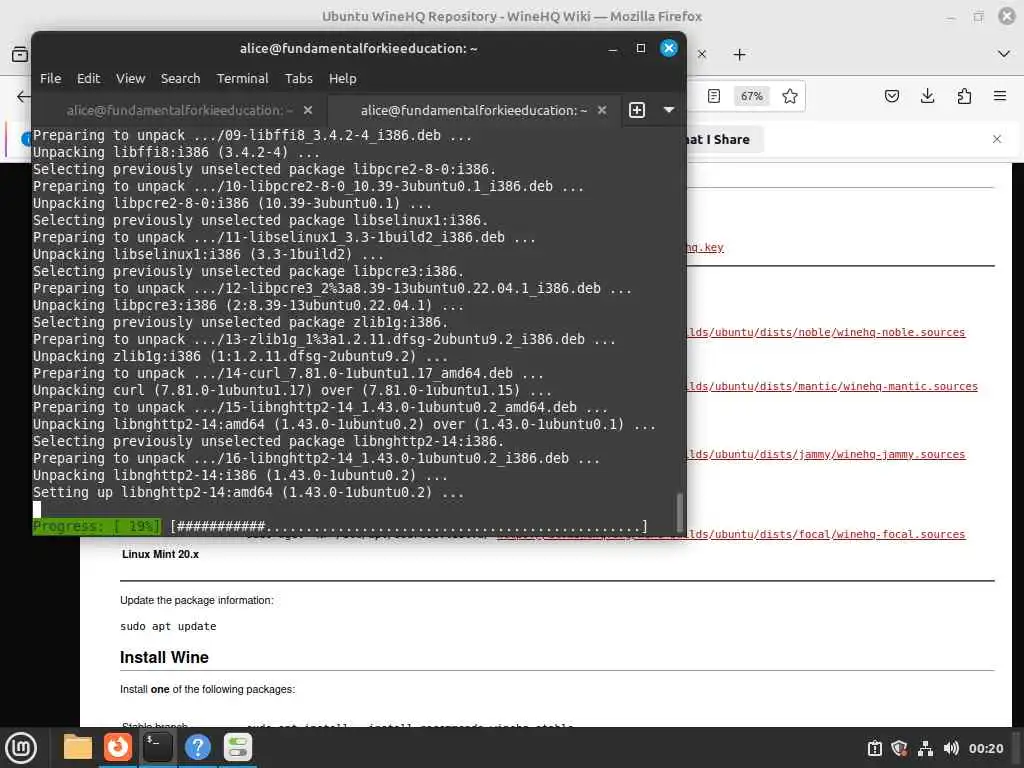Open the winehq-noble.sources link
The image size is (1024, 768).
(825, 332)
